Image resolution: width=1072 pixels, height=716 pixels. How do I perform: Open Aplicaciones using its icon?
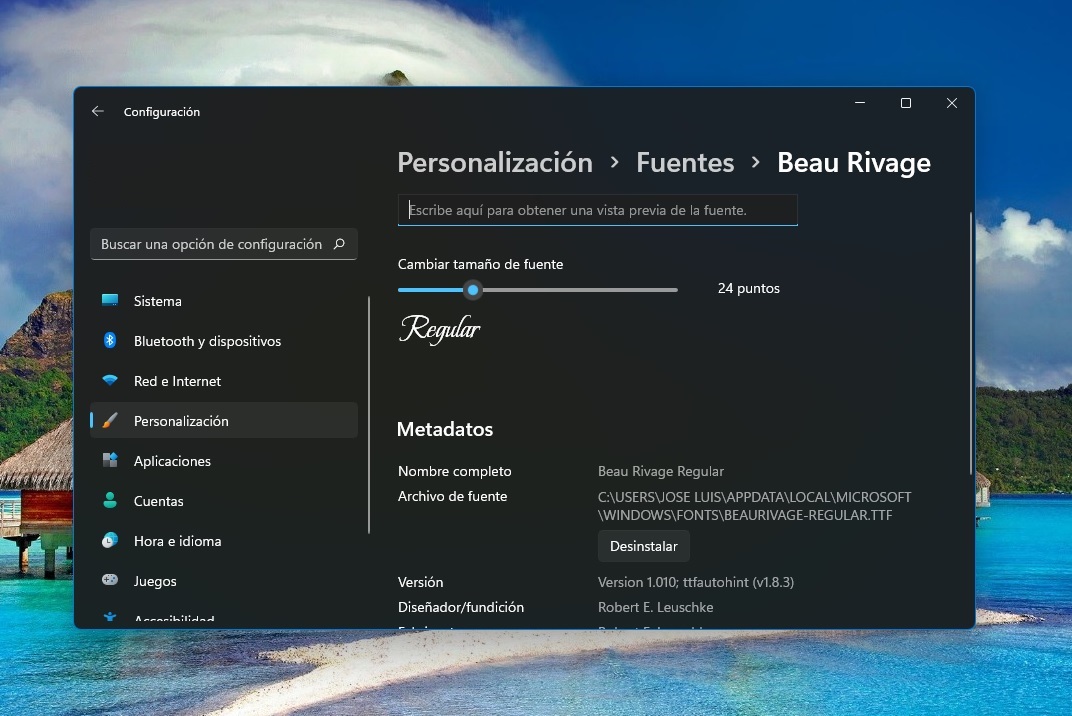[x=110, y=461]
